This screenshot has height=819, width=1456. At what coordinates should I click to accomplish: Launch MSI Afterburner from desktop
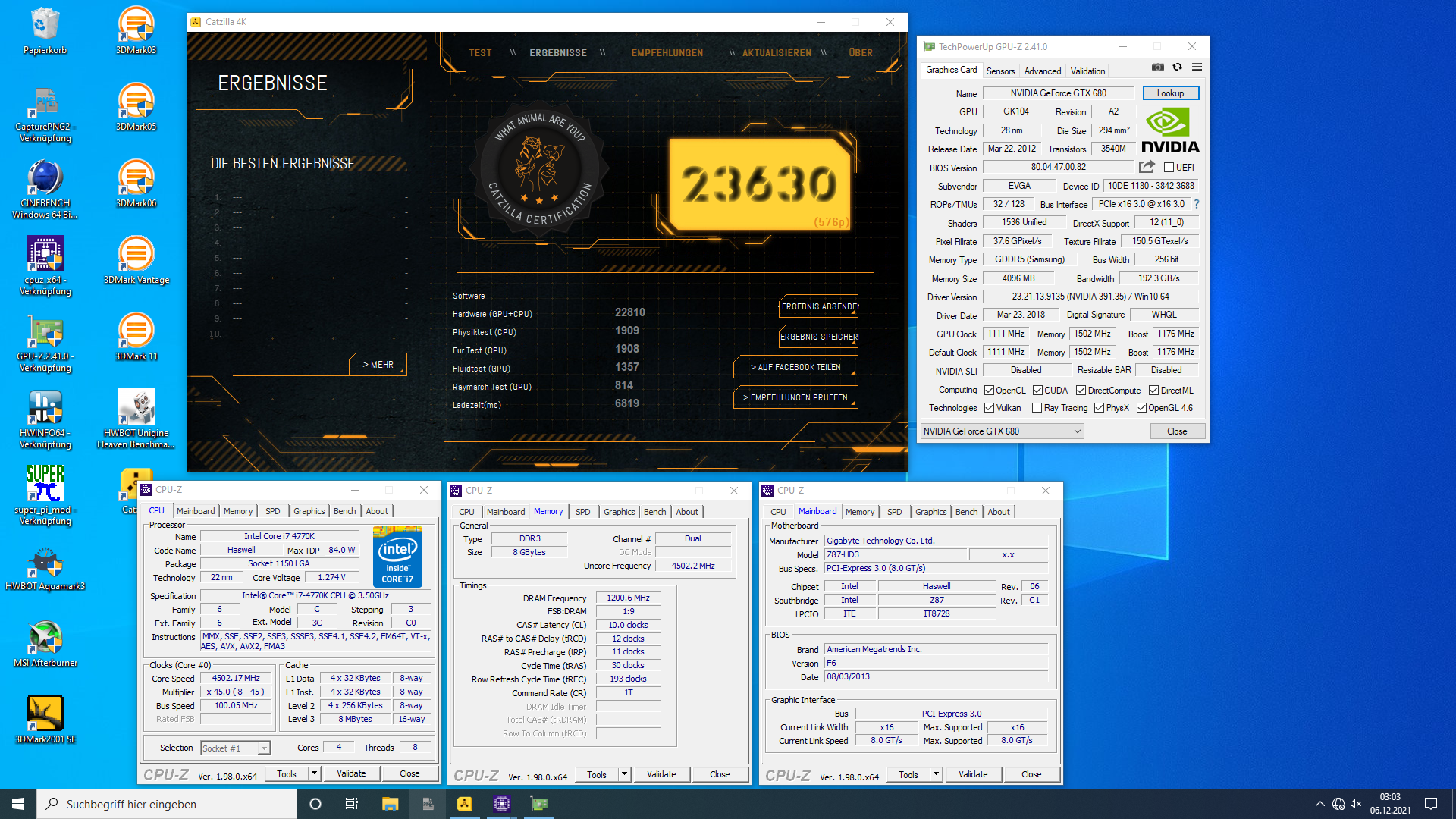click(x=45, y=643)
